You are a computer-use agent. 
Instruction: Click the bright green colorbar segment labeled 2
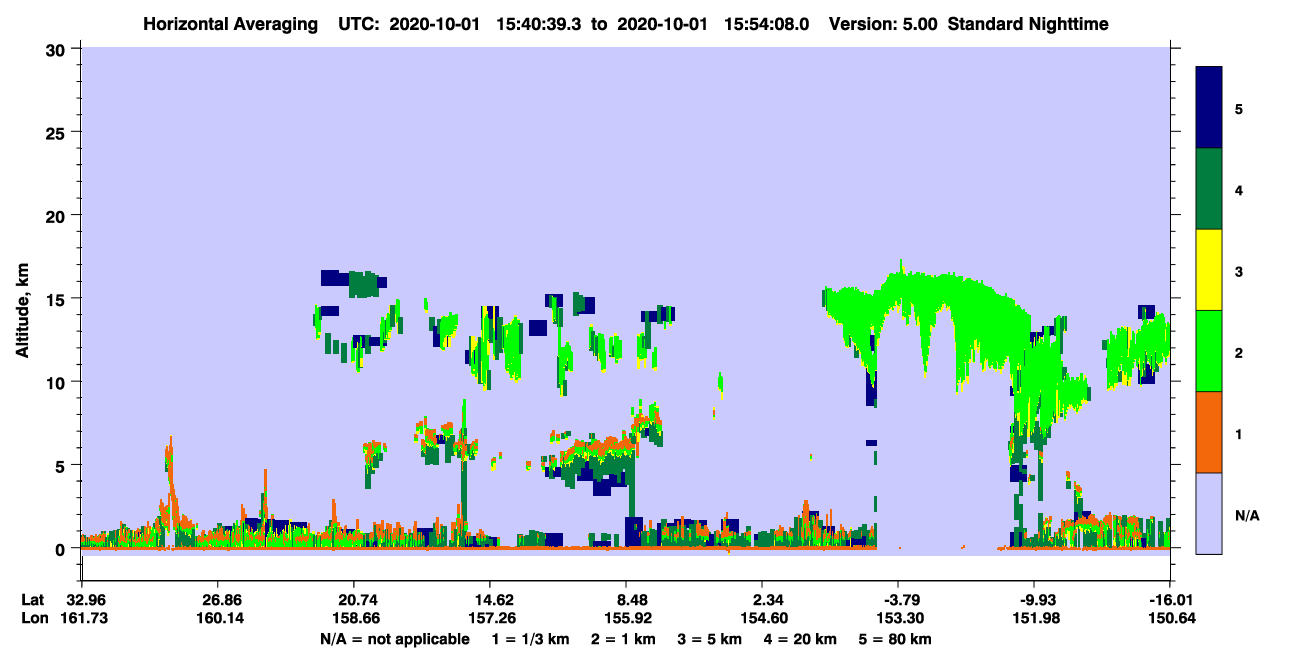(x=1209, y=351)
